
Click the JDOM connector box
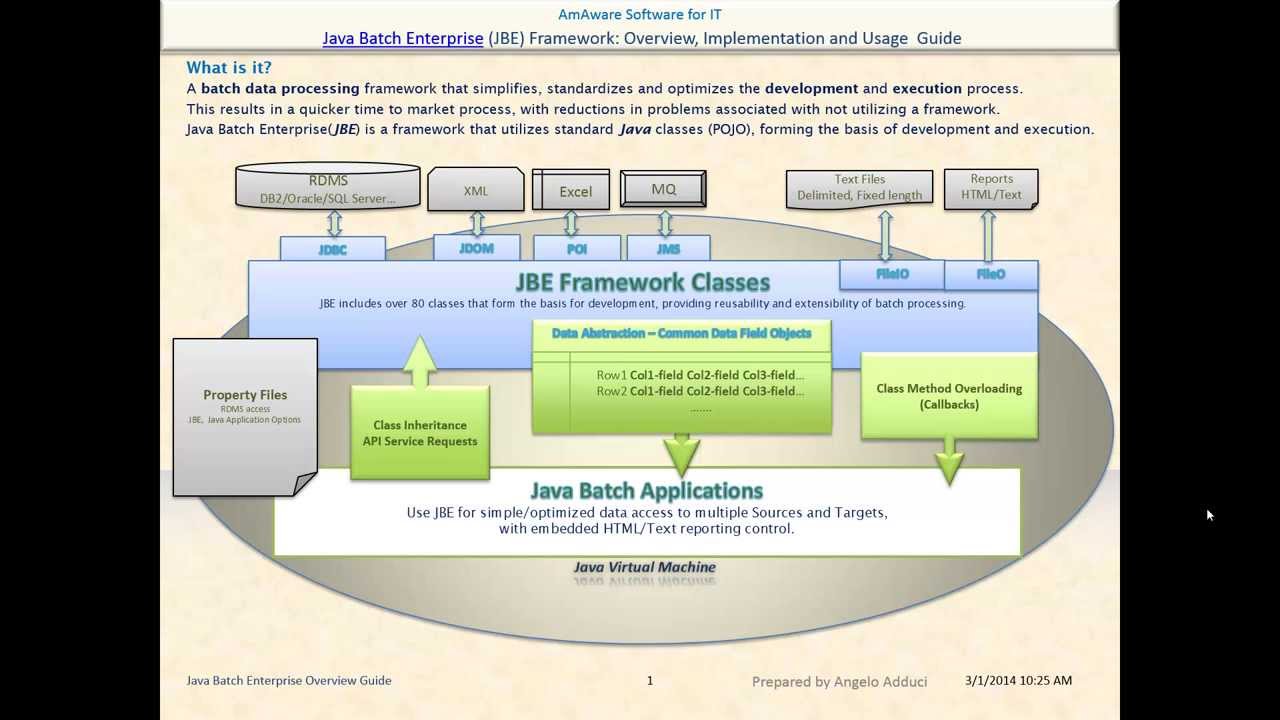pos(477,248)
